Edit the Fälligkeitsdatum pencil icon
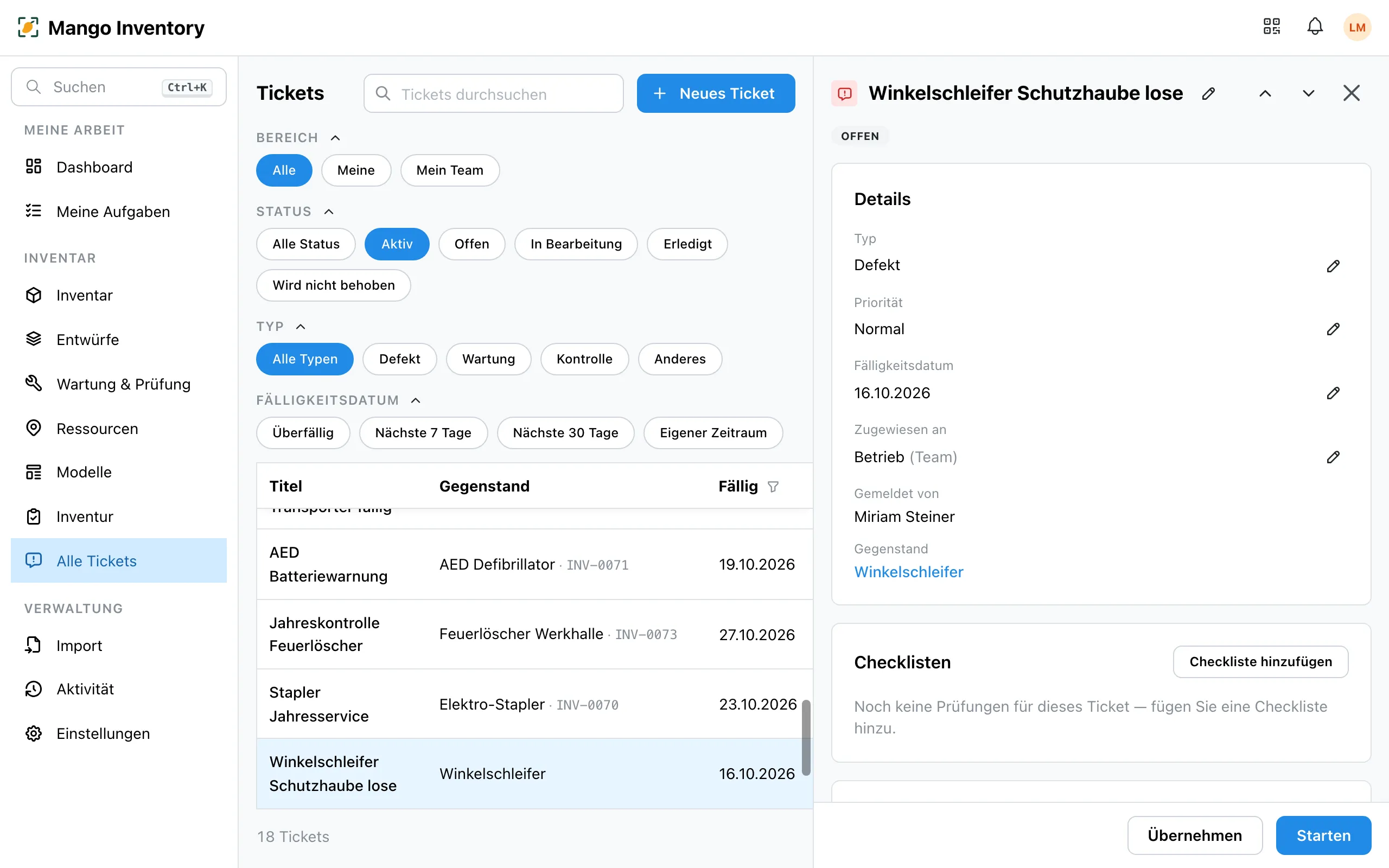The width and height of the screenshot is (1389, 868). 1333,393
